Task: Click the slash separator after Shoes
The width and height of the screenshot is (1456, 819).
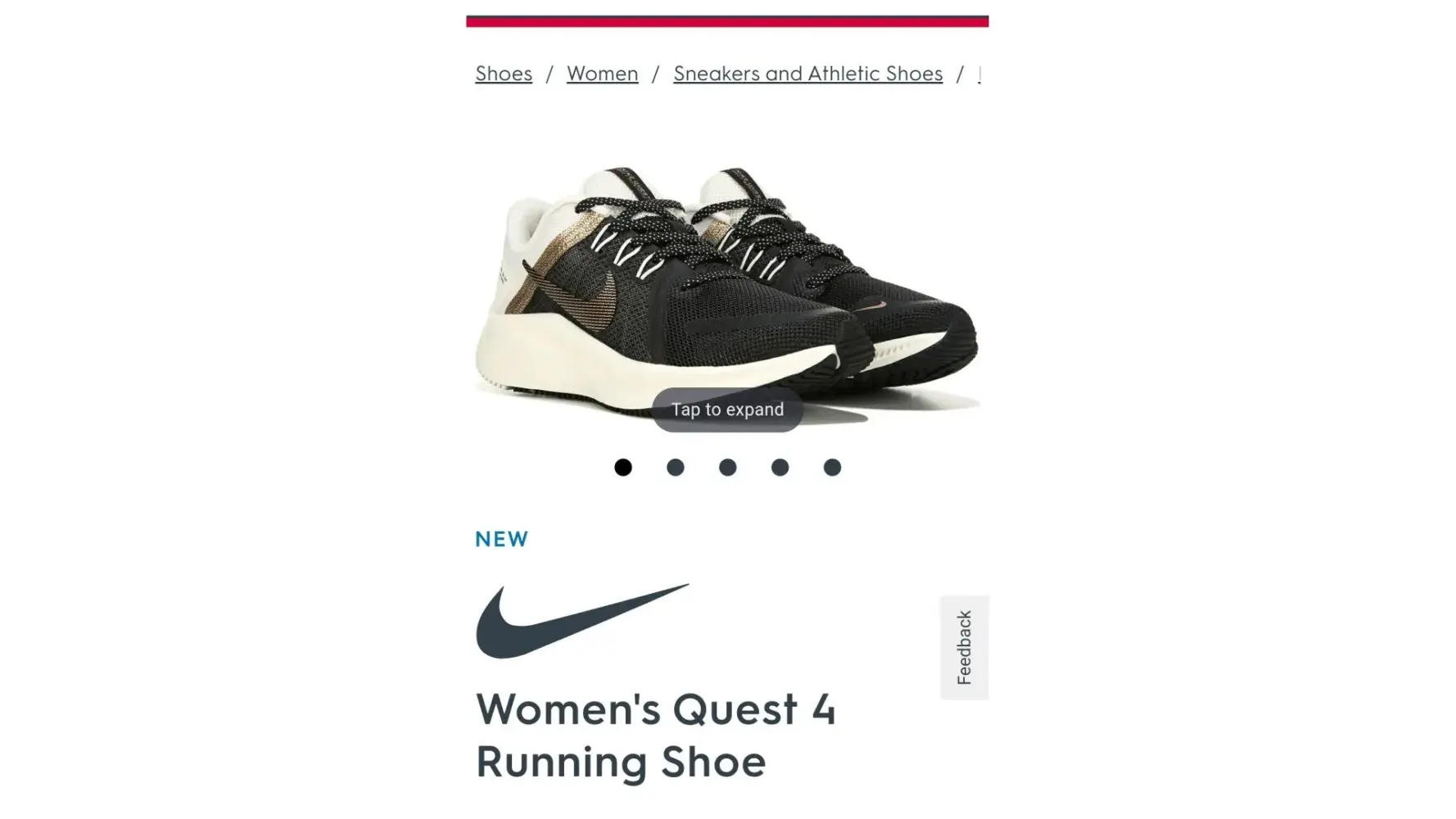Action: [549, 74]
